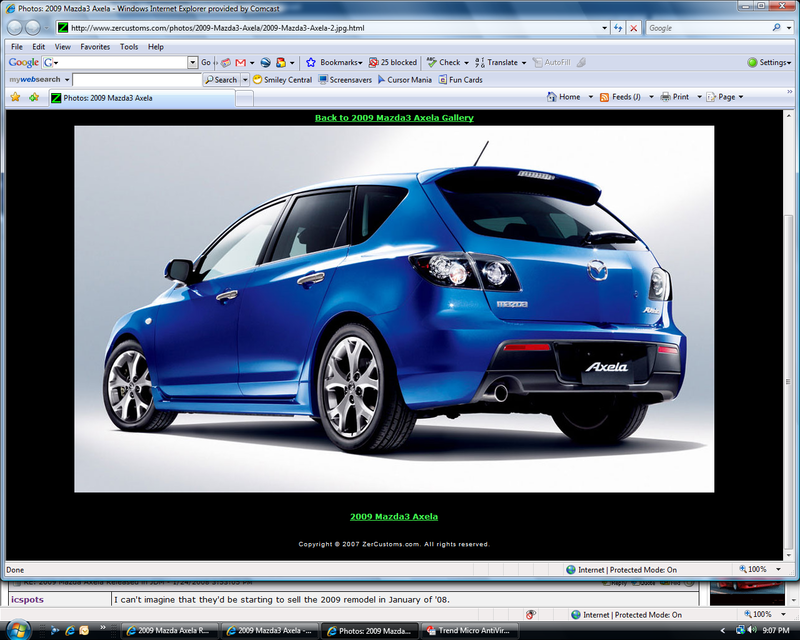The height and width of the screenshot is (640, 800).
Task: Switch to 2009 Mazda Axela R... taskbar window
Action: pos(170,631)
